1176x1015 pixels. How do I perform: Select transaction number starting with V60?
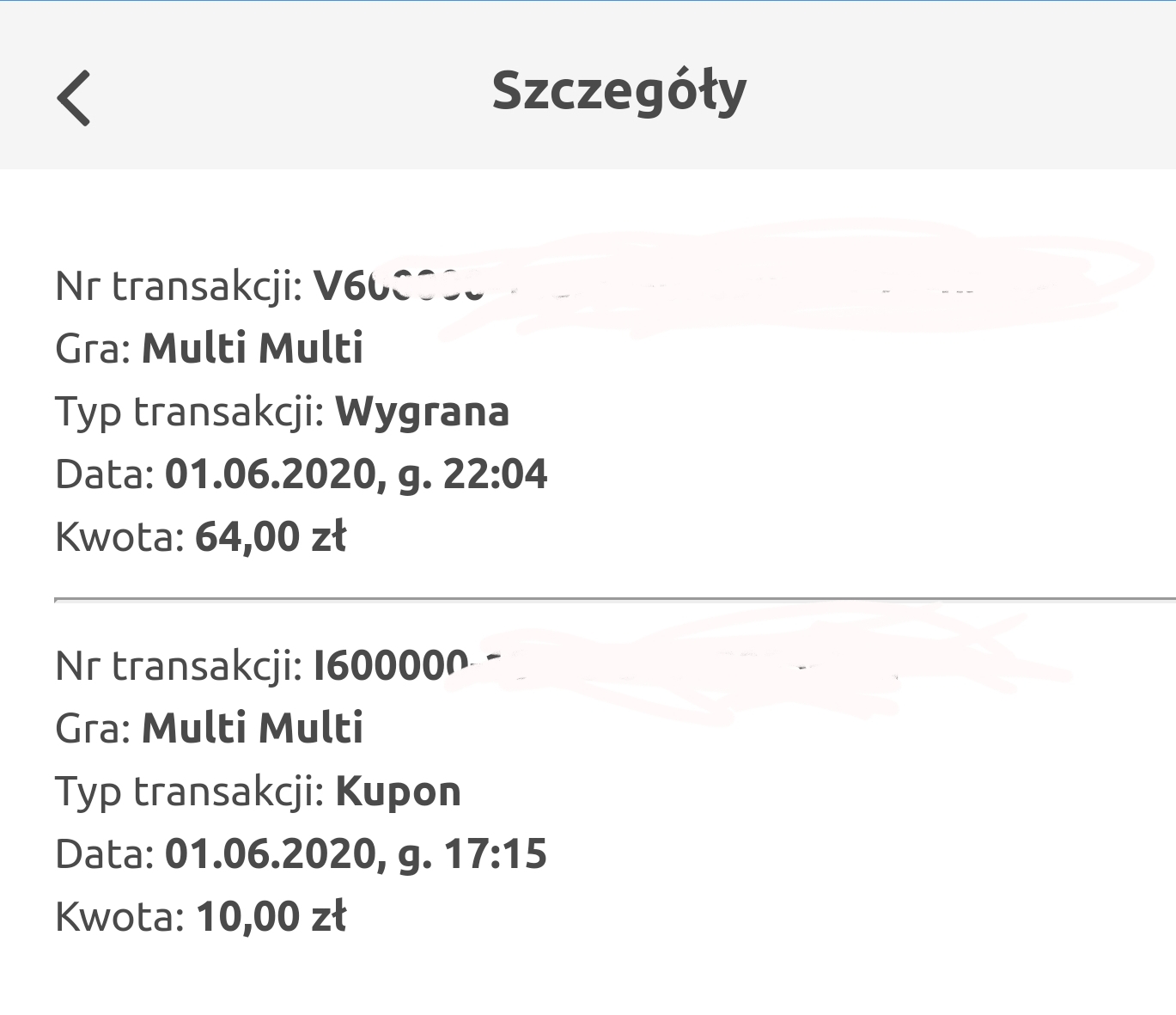coord(399,286)
